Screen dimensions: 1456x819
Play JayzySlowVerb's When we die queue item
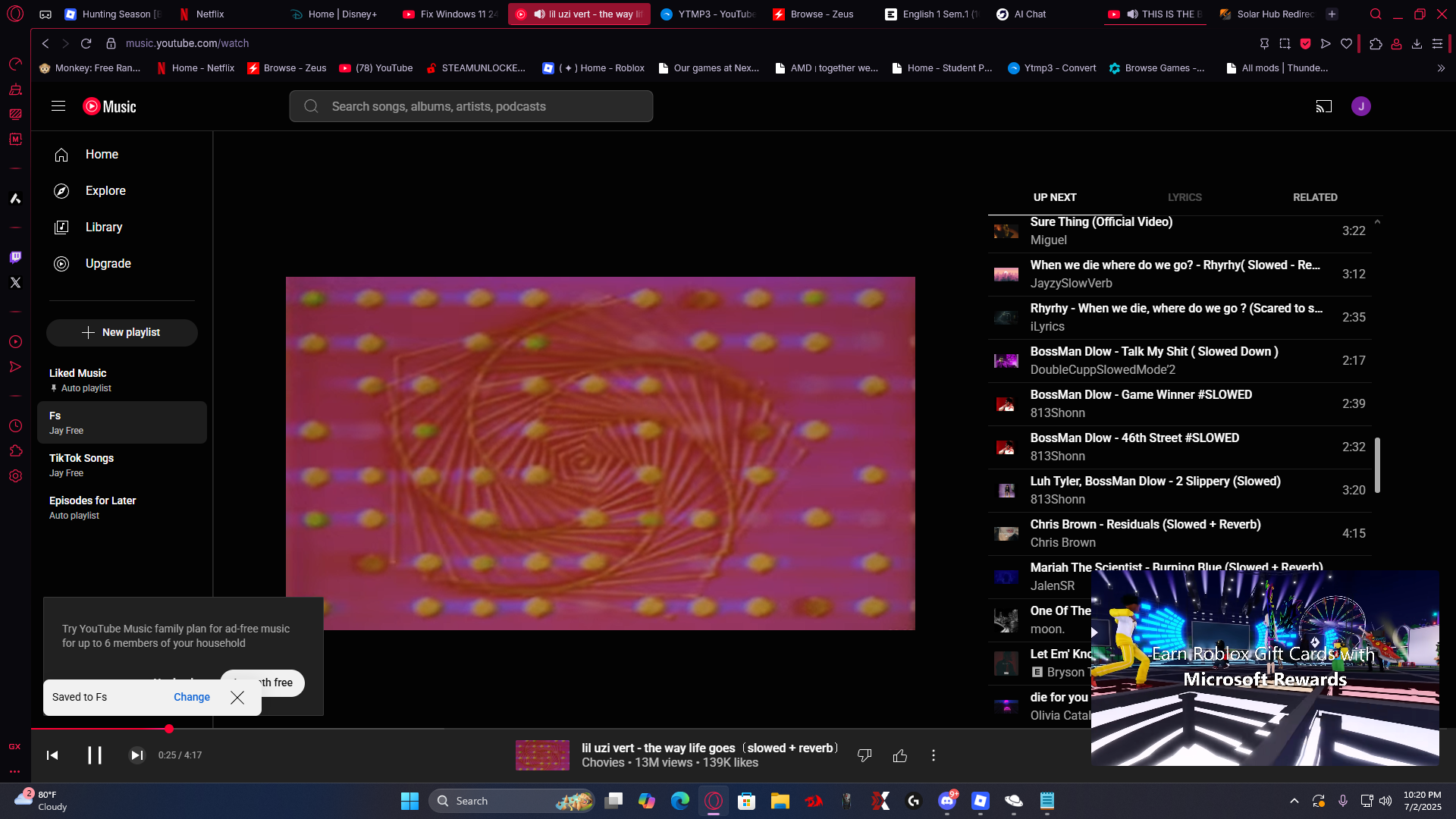1180,275
